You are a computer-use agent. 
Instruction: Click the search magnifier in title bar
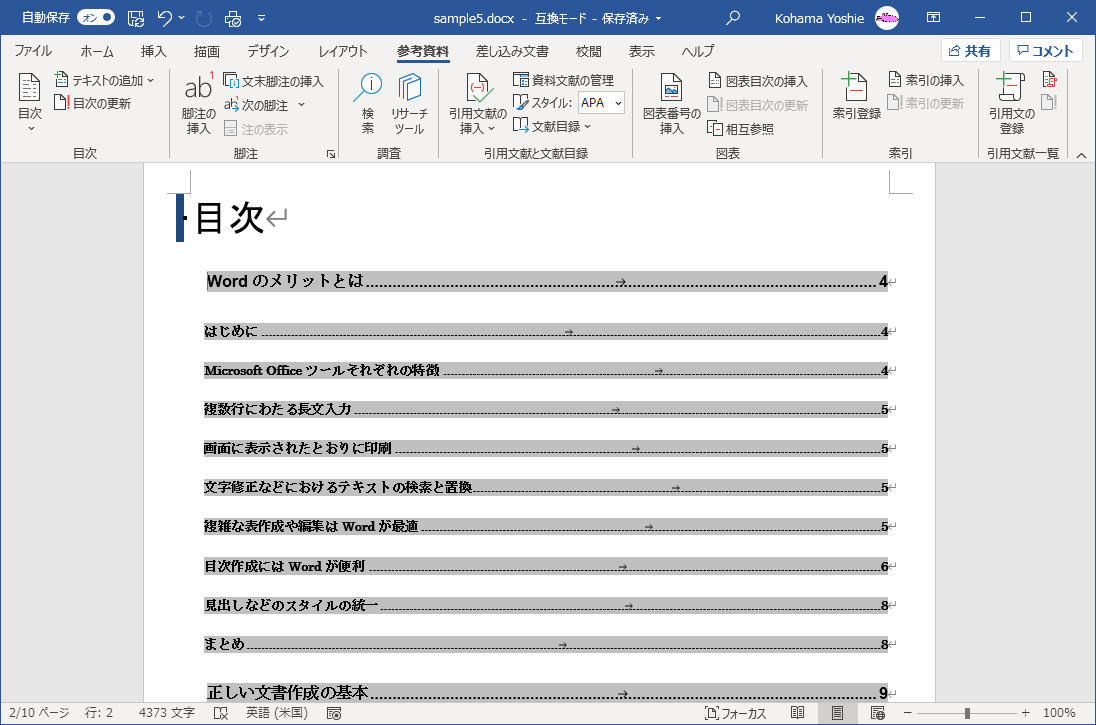733,18
